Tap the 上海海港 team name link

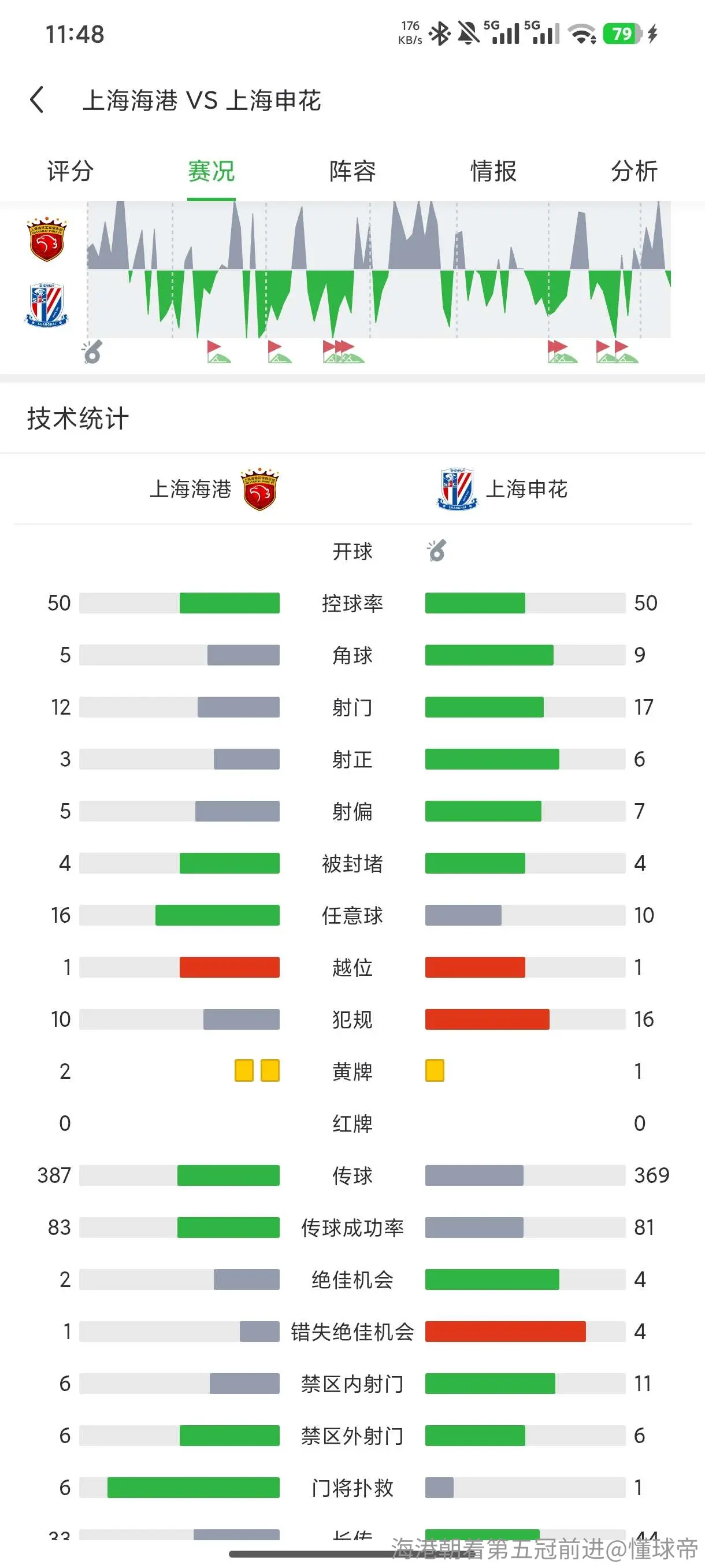[190, 489]
